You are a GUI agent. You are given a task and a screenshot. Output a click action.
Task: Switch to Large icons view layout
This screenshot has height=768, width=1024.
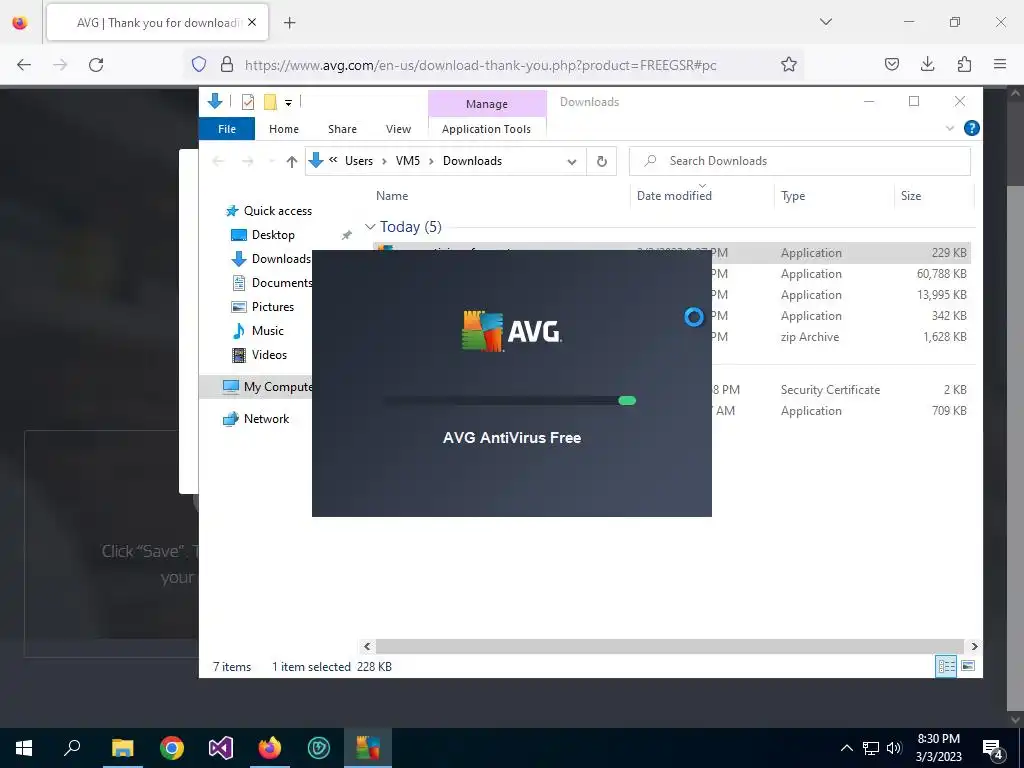[968, 665]
